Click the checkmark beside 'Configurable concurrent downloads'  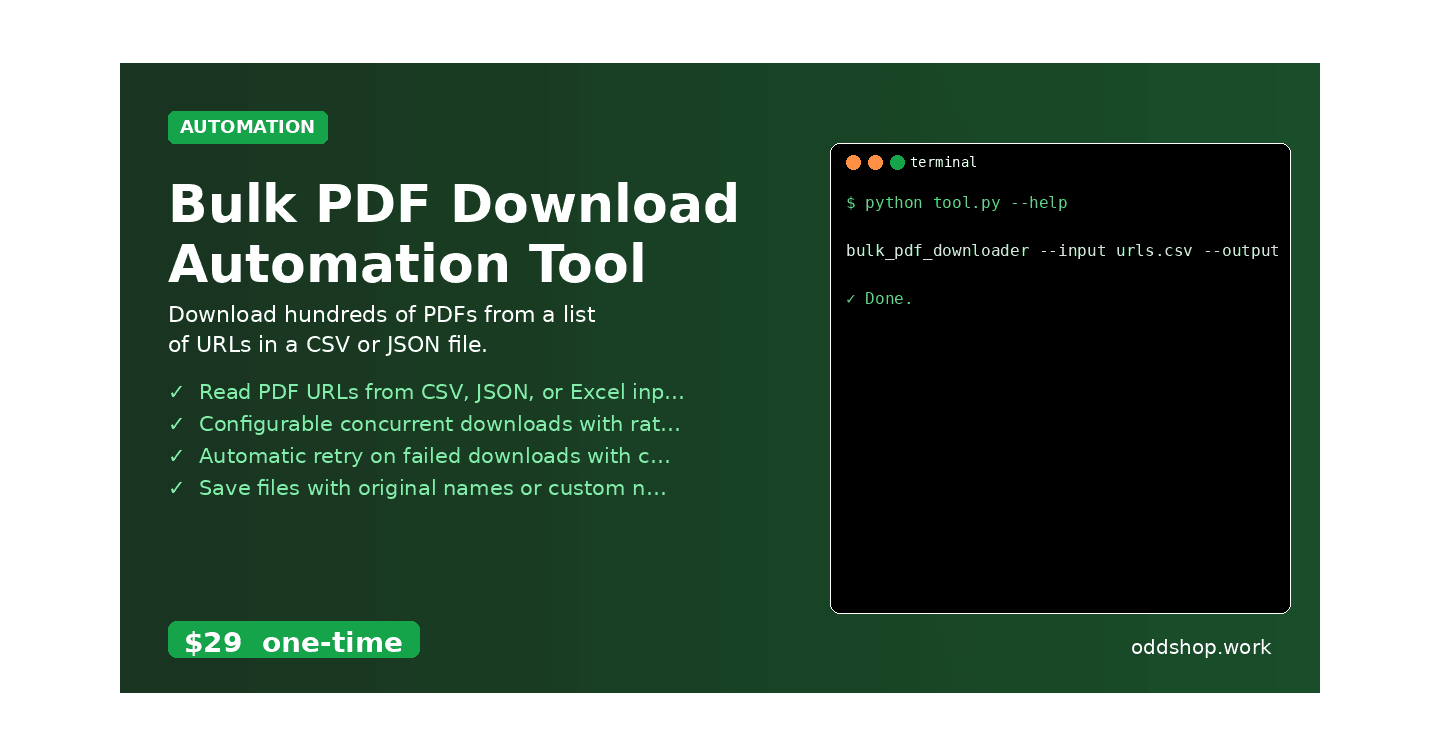[x=177, y=424]
